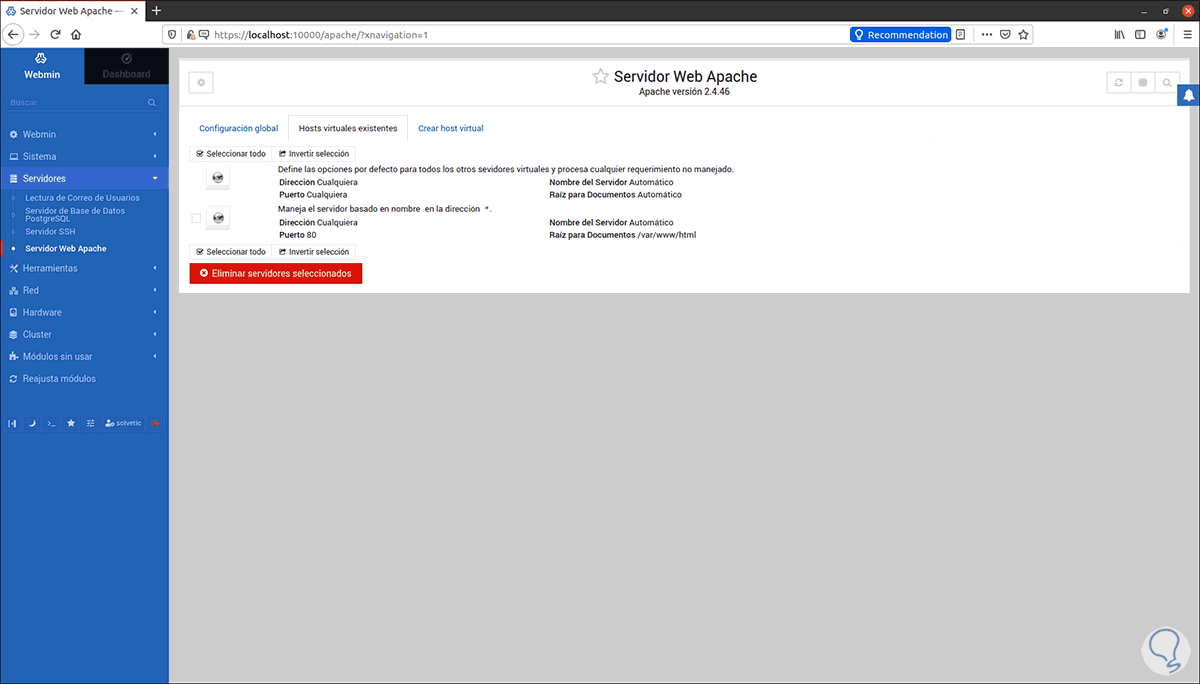Open page actions three-dot menu

tap(987, 34)
